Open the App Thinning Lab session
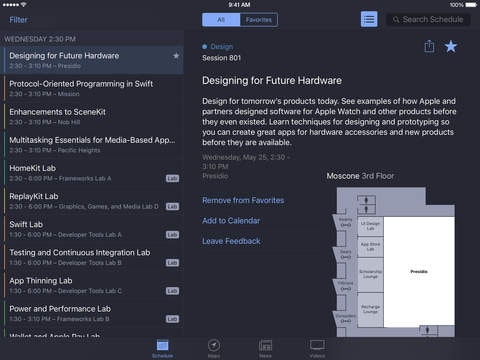Viewport: 480px width, 360px height. (x=92, y=286)
